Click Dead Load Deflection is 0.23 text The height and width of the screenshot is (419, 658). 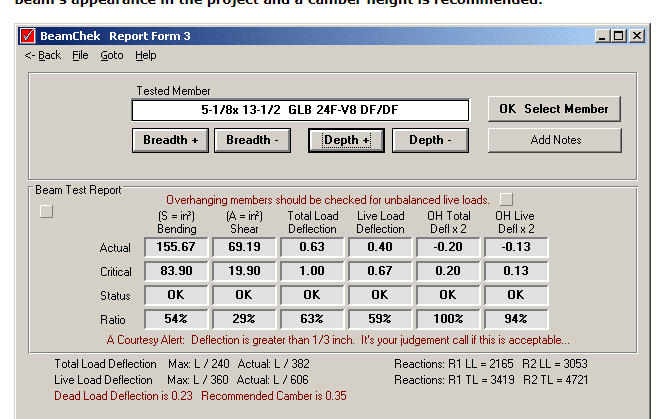click(x=123, y=396)
